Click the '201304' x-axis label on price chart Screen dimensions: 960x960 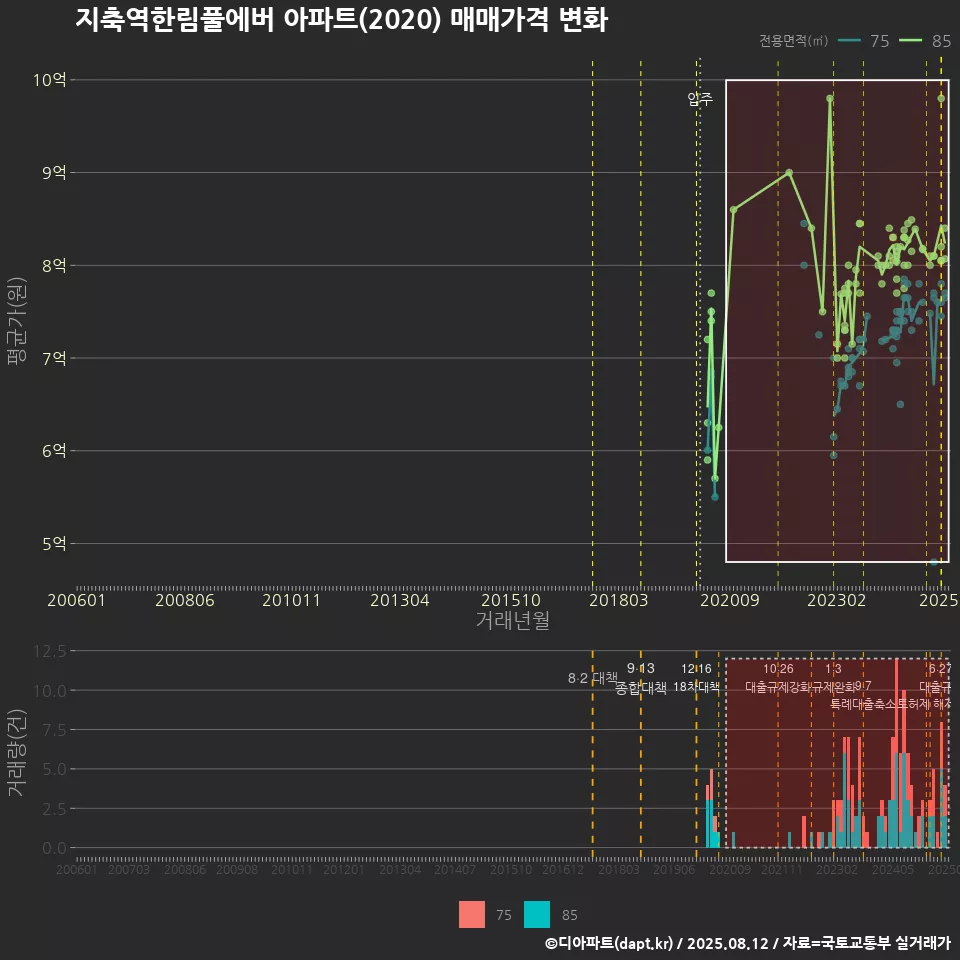click(x=399, y=600)
